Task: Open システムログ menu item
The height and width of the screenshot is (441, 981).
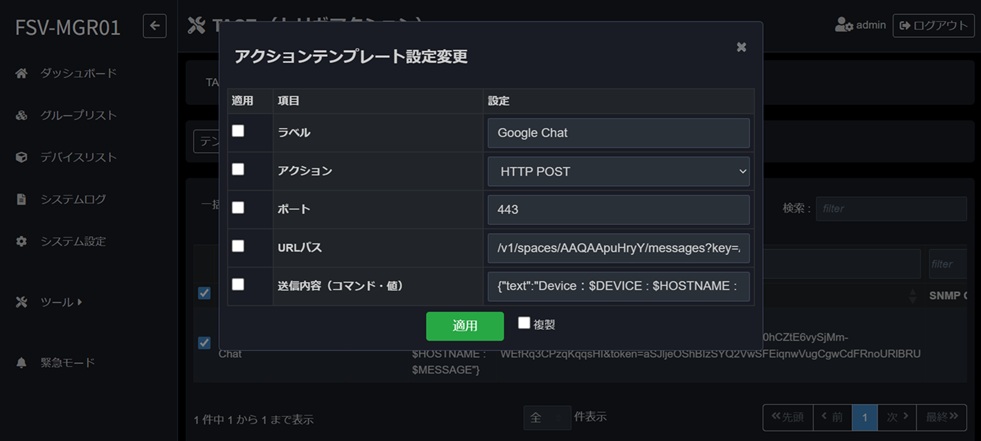Action: (73, 200)
